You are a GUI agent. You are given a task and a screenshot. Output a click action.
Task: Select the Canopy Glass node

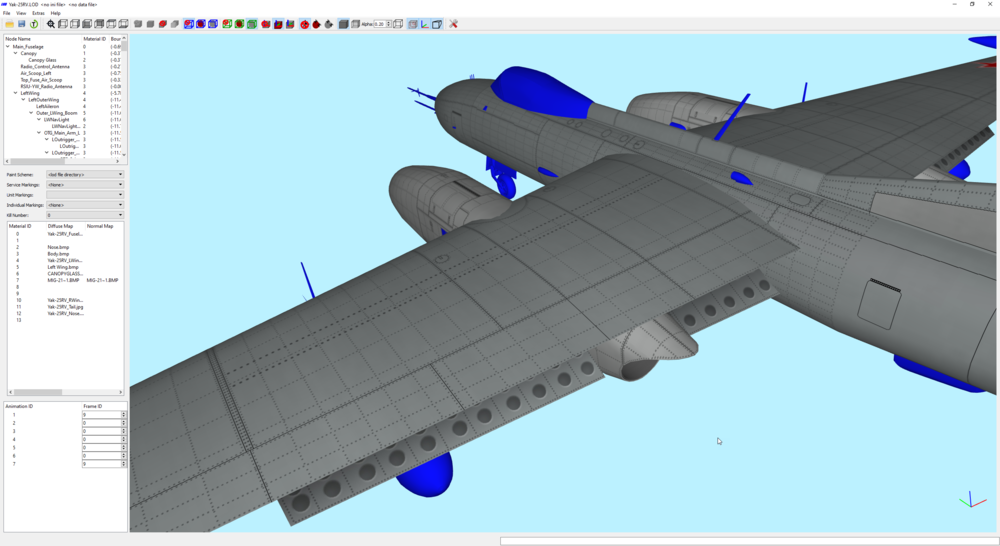pyautogui.click(x=42, y=60)
